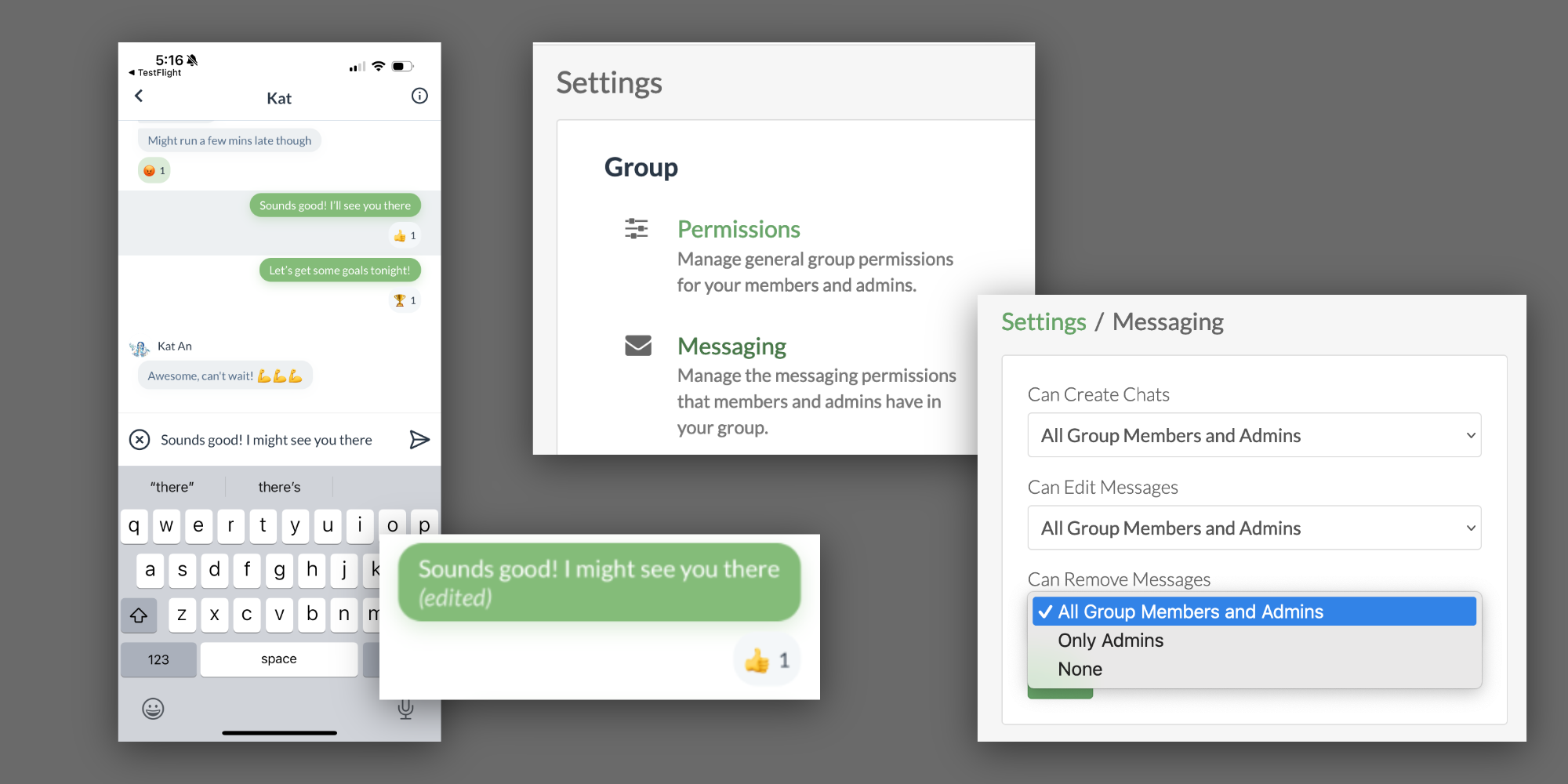Cancel message edit with the X icon

pyautogui.click(x=140, y=440)
